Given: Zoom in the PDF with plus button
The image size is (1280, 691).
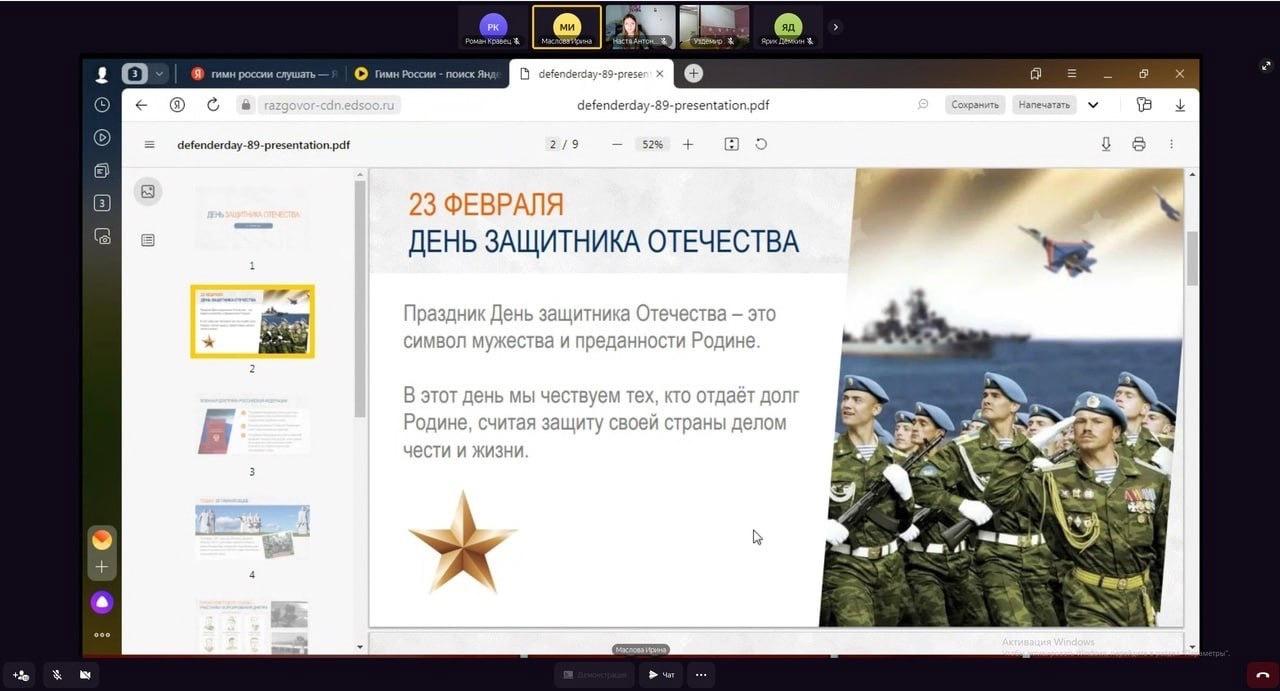Looking at the screenshot, I should point(688,144).
